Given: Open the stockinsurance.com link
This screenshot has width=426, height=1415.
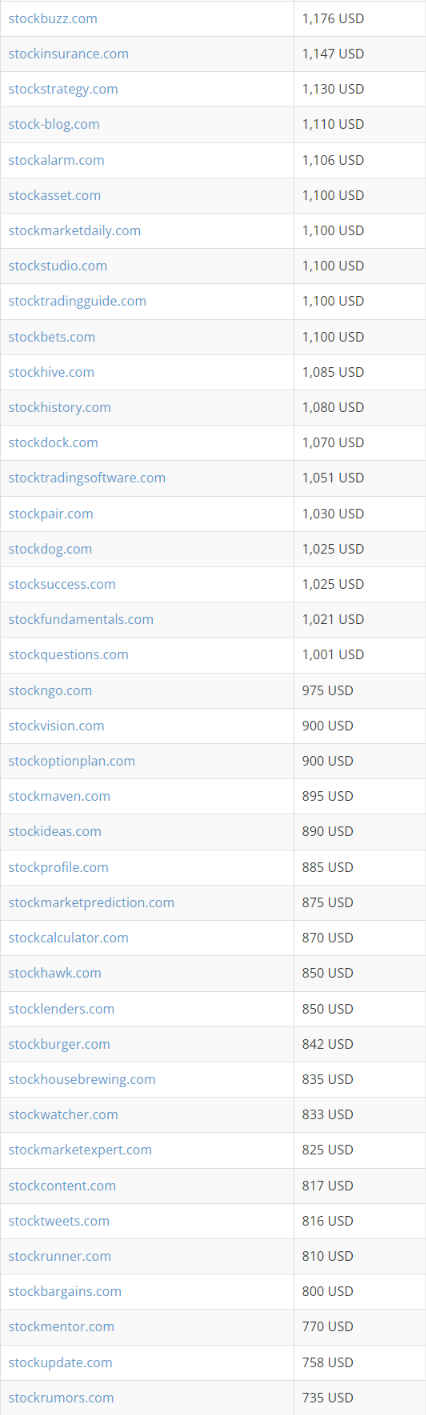Looking at the screenshot, I should (x=68, y=54).
